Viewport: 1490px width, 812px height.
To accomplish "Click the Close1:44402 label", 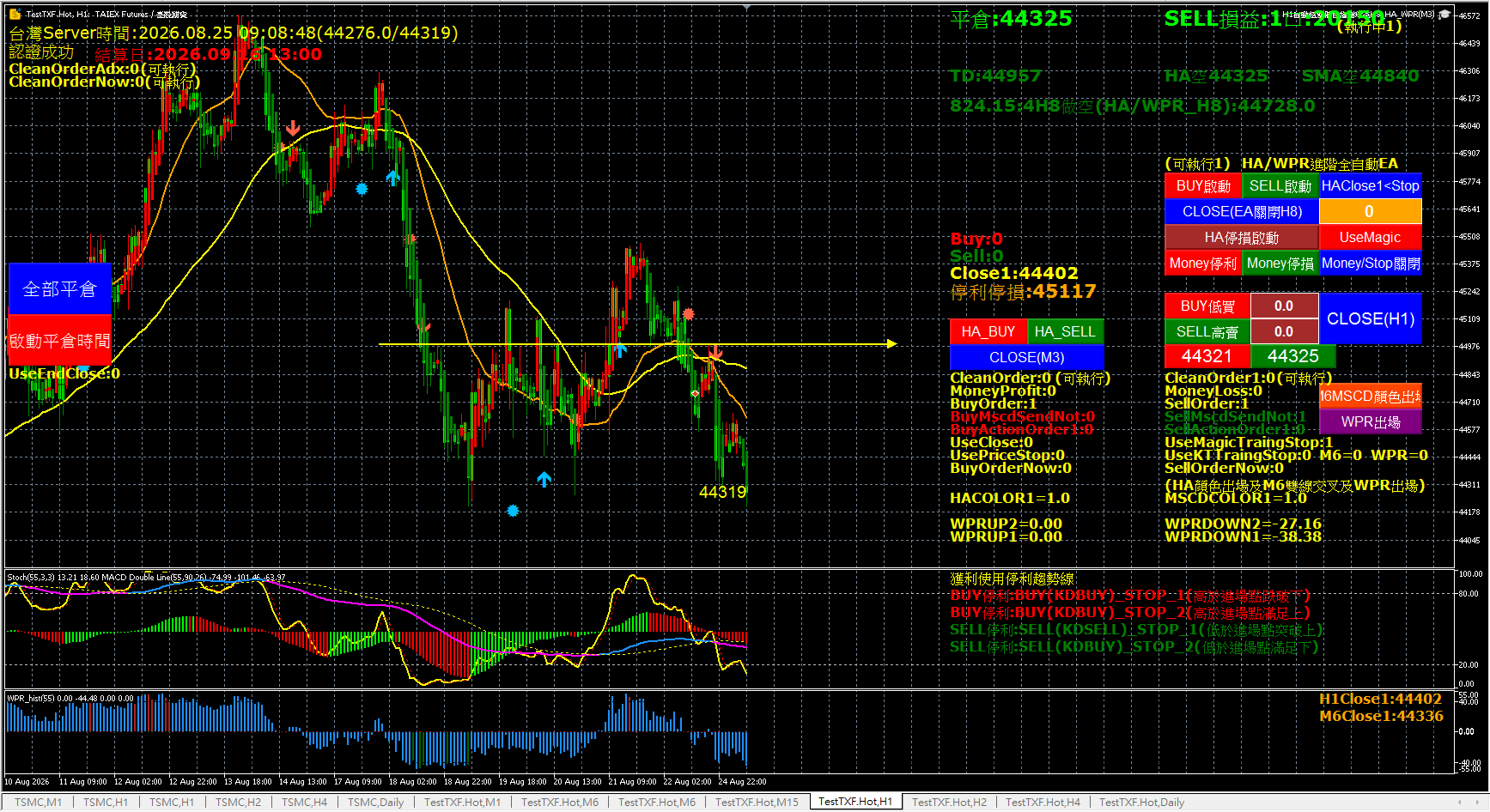I will click(1013, 273).
